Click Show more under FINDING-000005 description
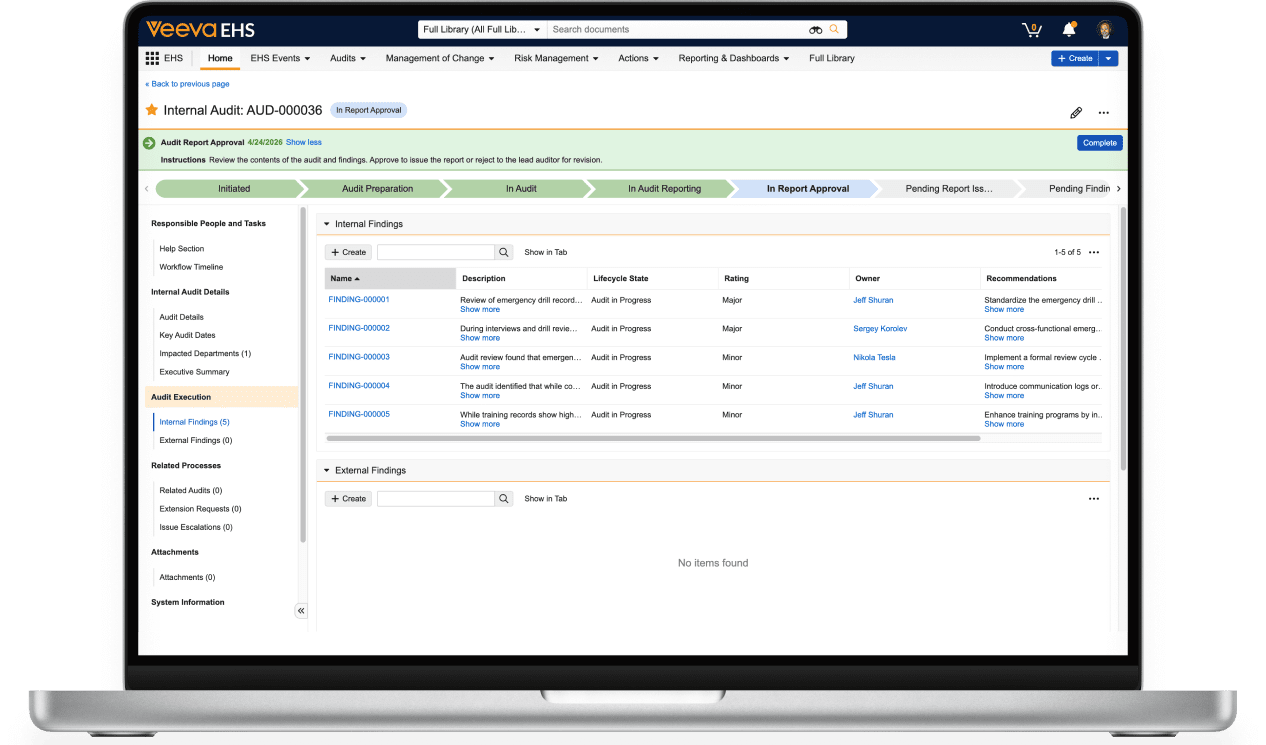This screenshot has width=1266, height=745. coord(480,424)
